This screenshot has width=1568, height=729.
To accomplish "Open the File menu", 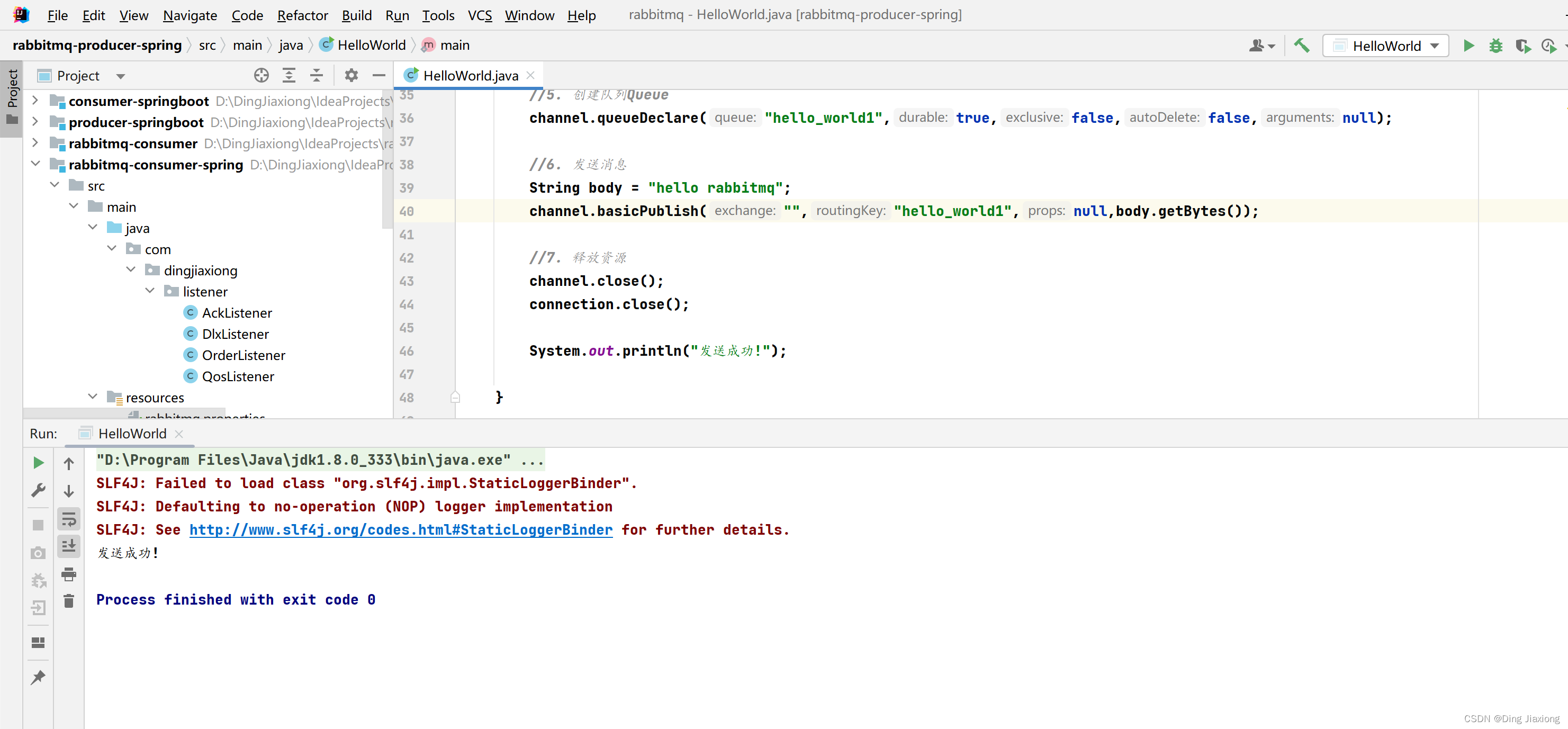I will [x=57, y=15].
